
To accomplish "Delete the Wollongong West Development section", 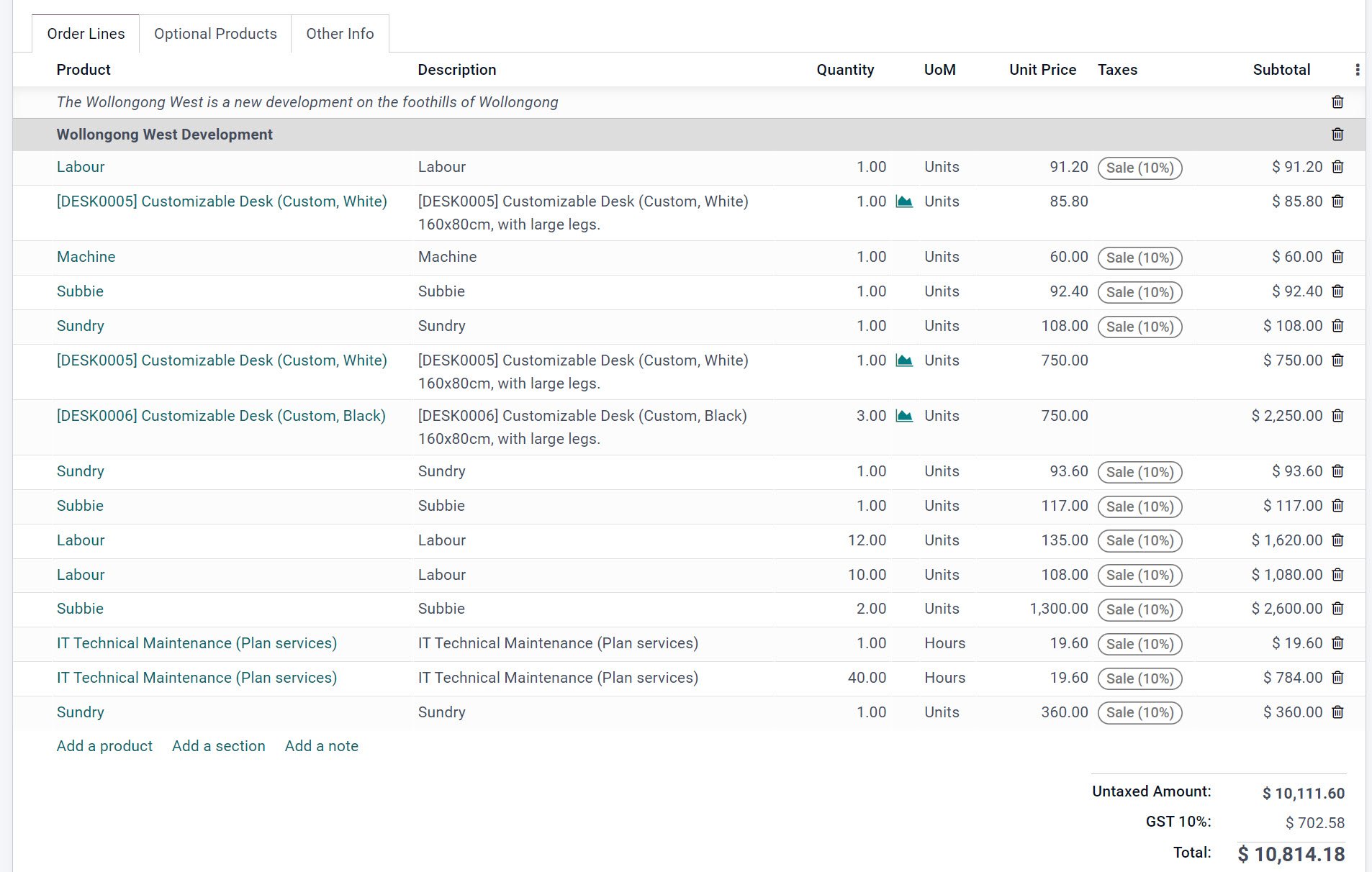I will 1337,135.
